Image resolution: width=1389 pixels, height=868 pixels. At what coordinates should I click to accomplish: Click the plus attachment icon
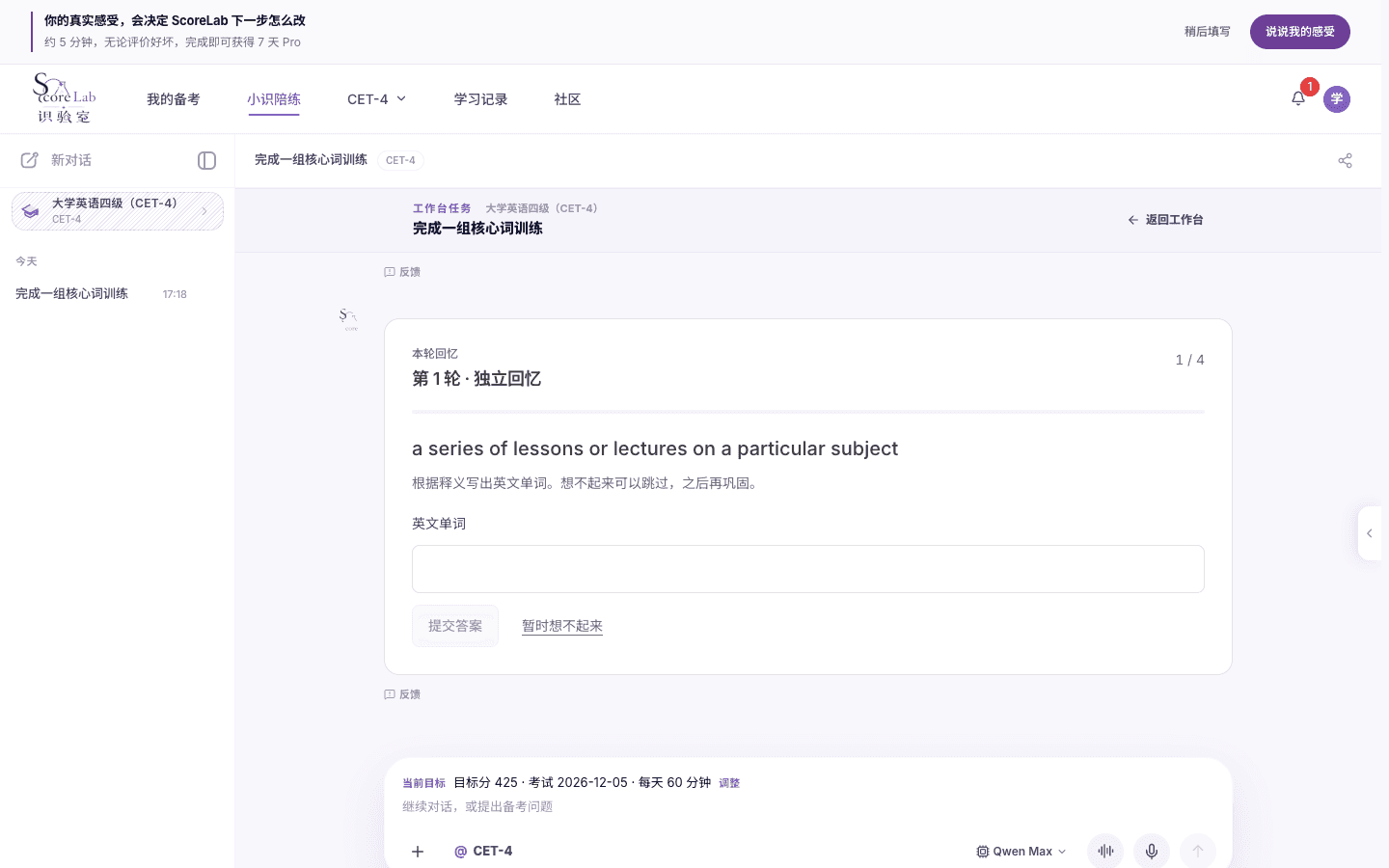tap(418, 852)
